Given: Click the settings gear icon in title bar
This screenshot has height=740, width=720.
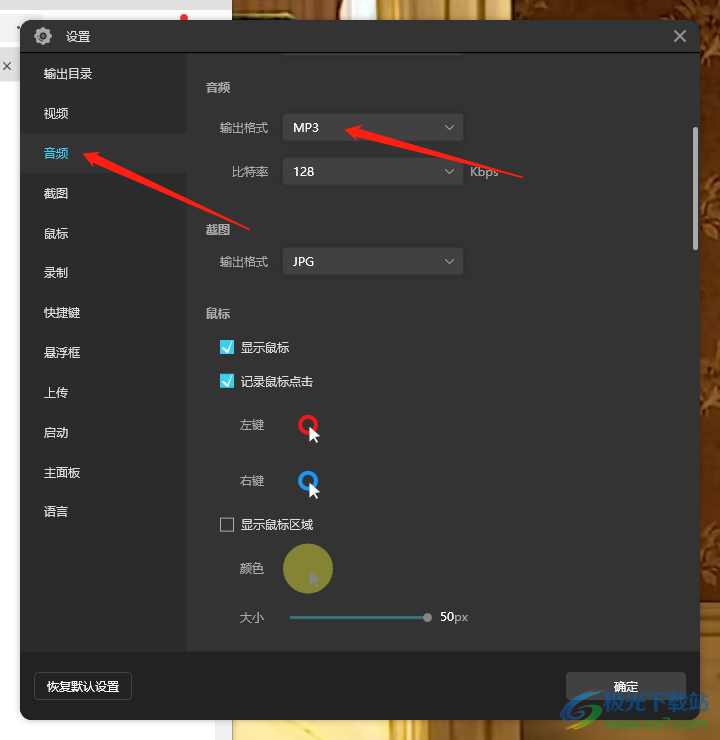Looking at the screenshot, I should click(x=43, y=36).
